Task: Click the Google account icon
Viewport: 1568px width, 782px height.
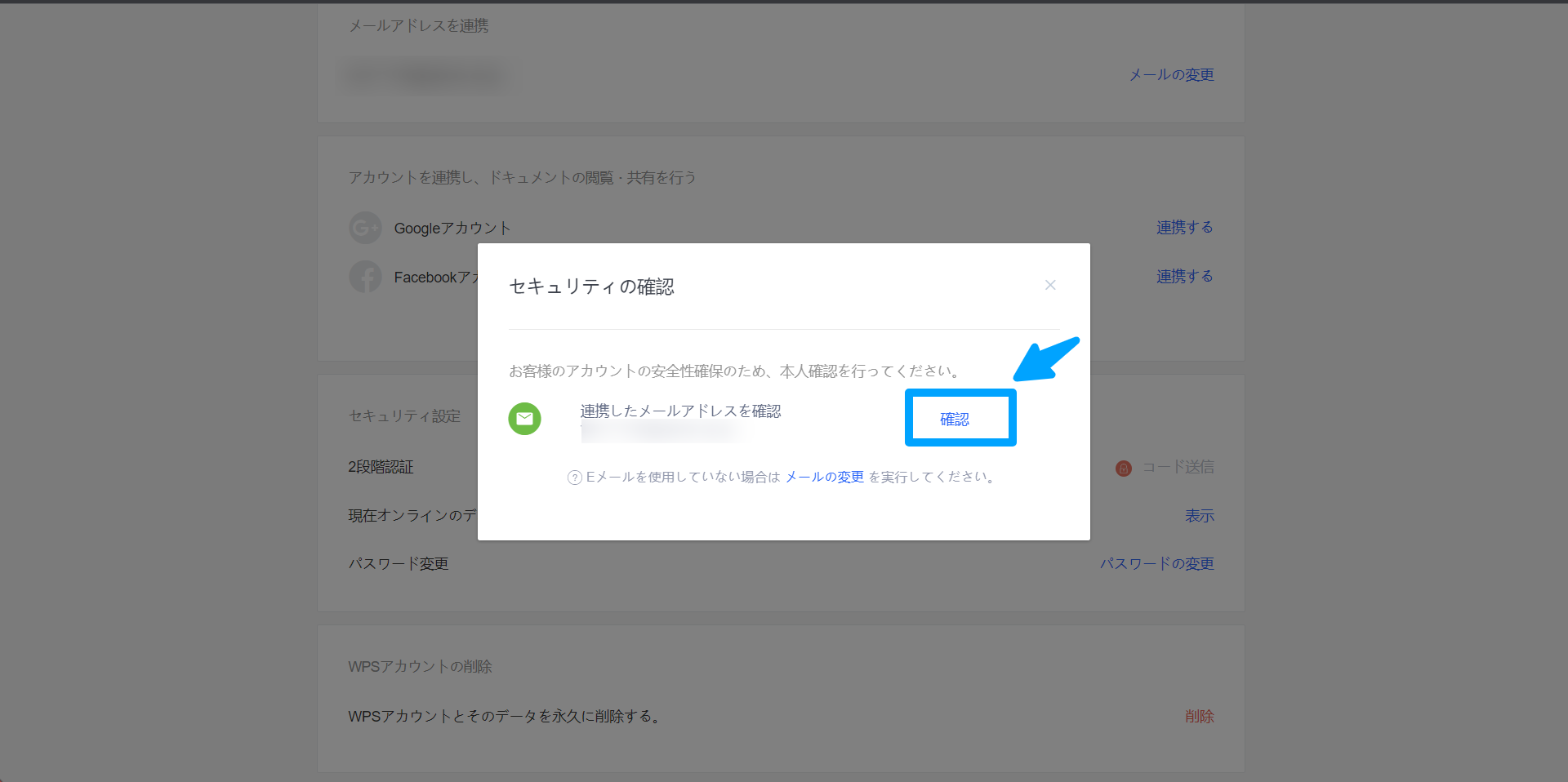Action: point(365,228)
